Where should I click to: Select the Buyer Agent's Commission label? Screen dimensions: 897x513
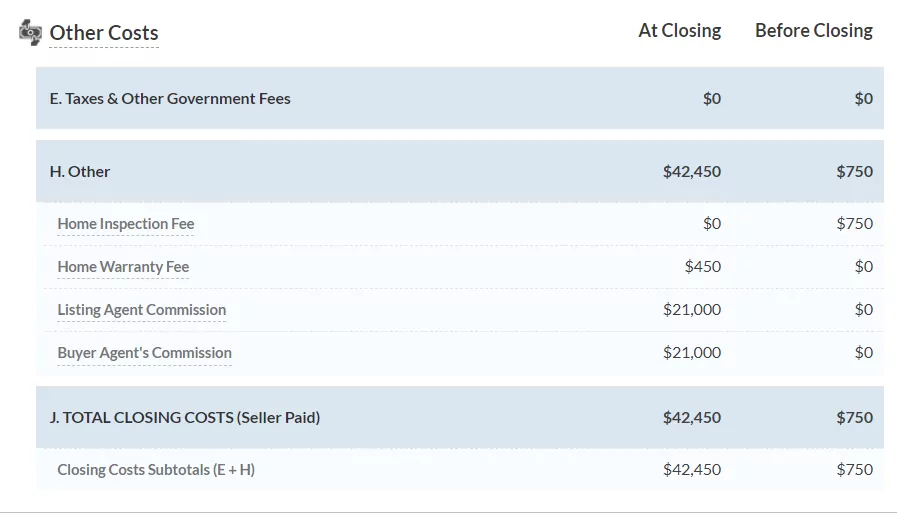tap(144, 353)
